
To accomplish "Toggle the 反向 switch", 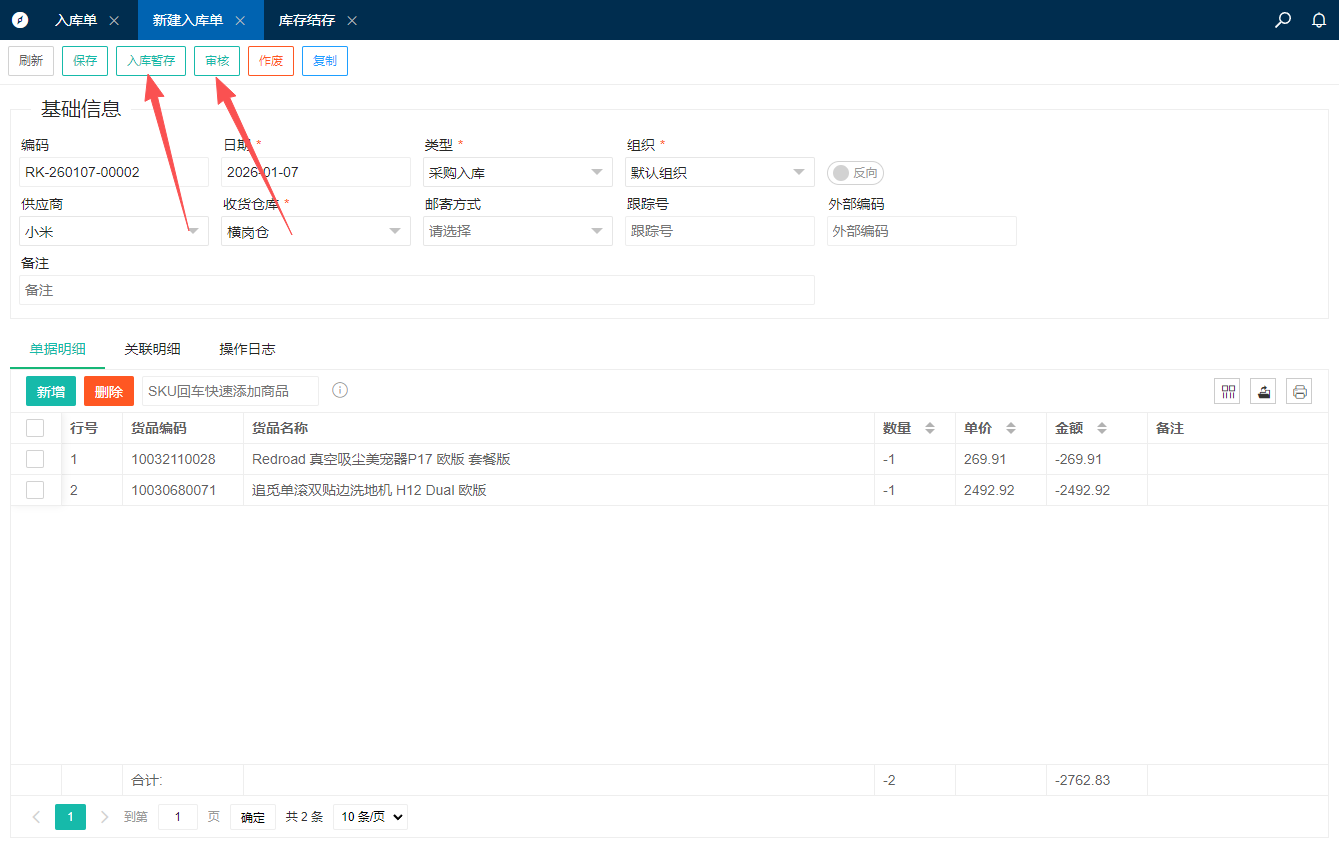I will point(855,173).
